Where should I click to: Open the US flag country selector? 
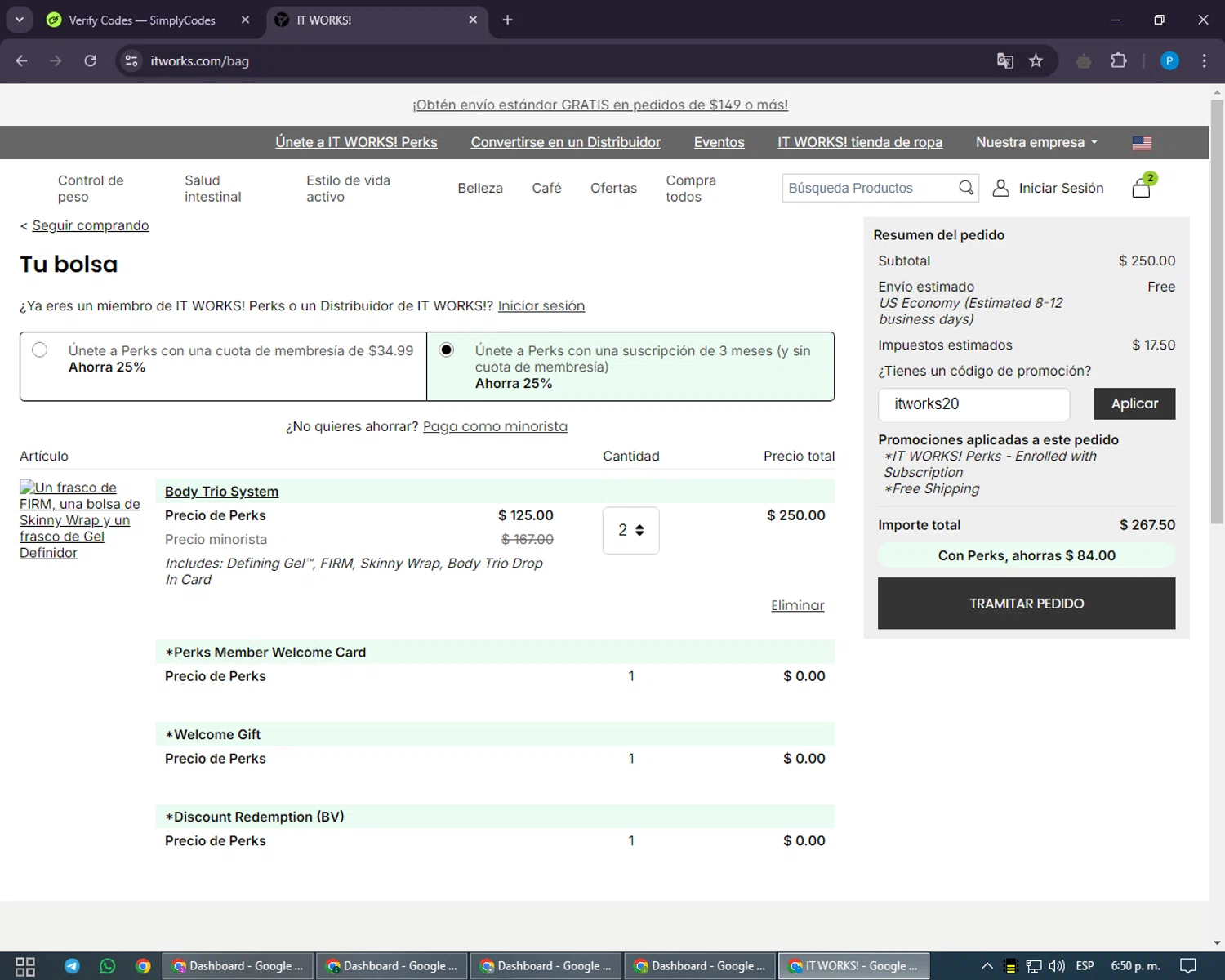[1142, 143]
